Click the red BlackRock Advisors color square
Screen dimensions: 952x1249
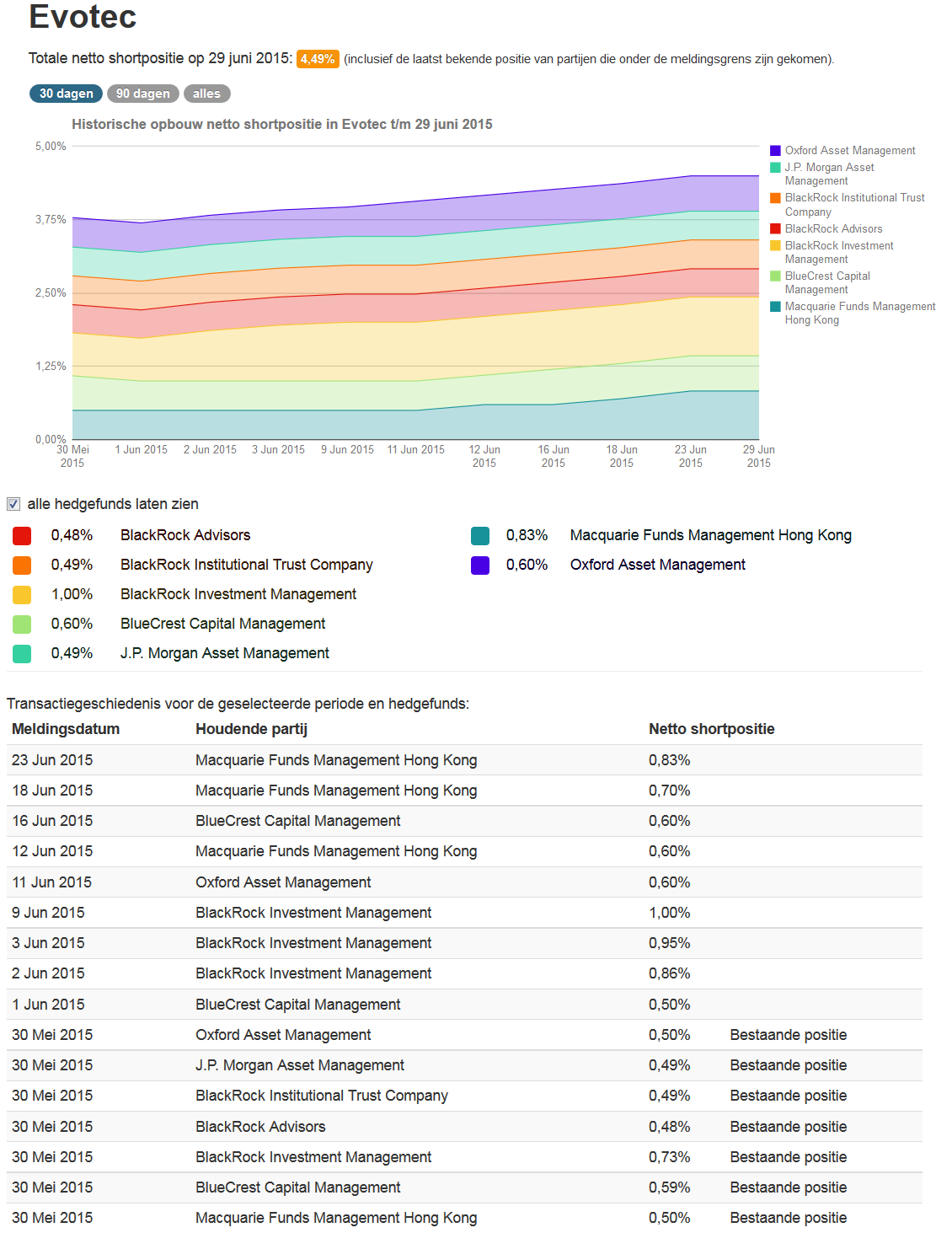click(22, 535)
